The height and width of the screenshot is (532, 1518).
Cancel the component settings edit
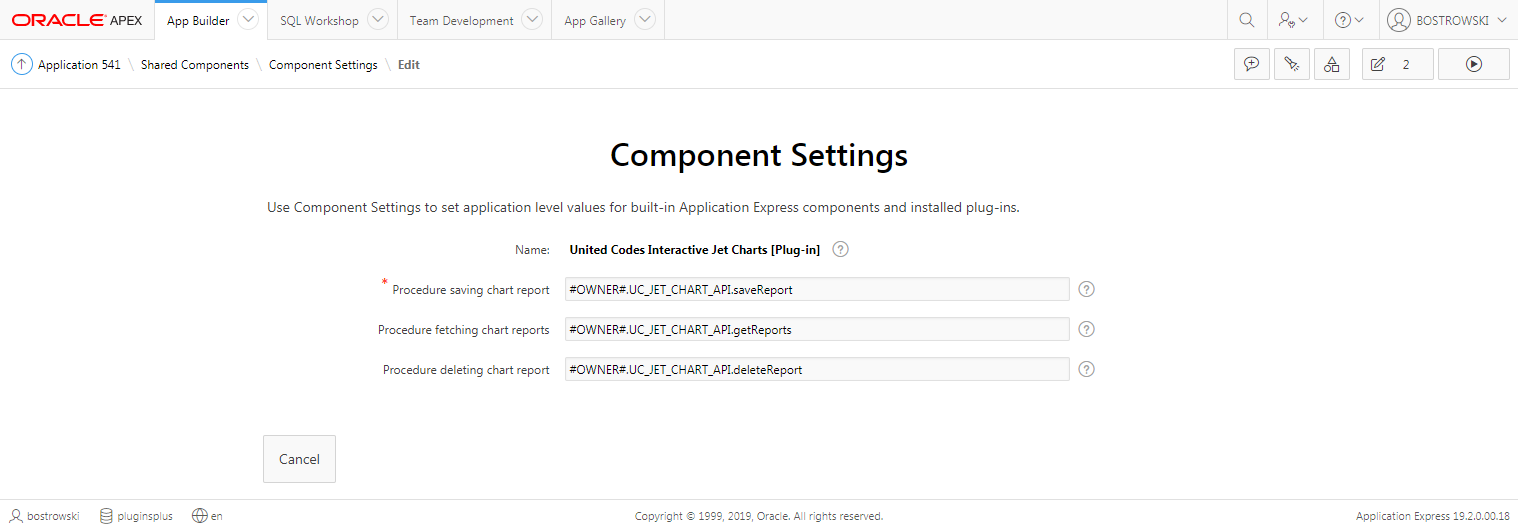pos(299,459)
